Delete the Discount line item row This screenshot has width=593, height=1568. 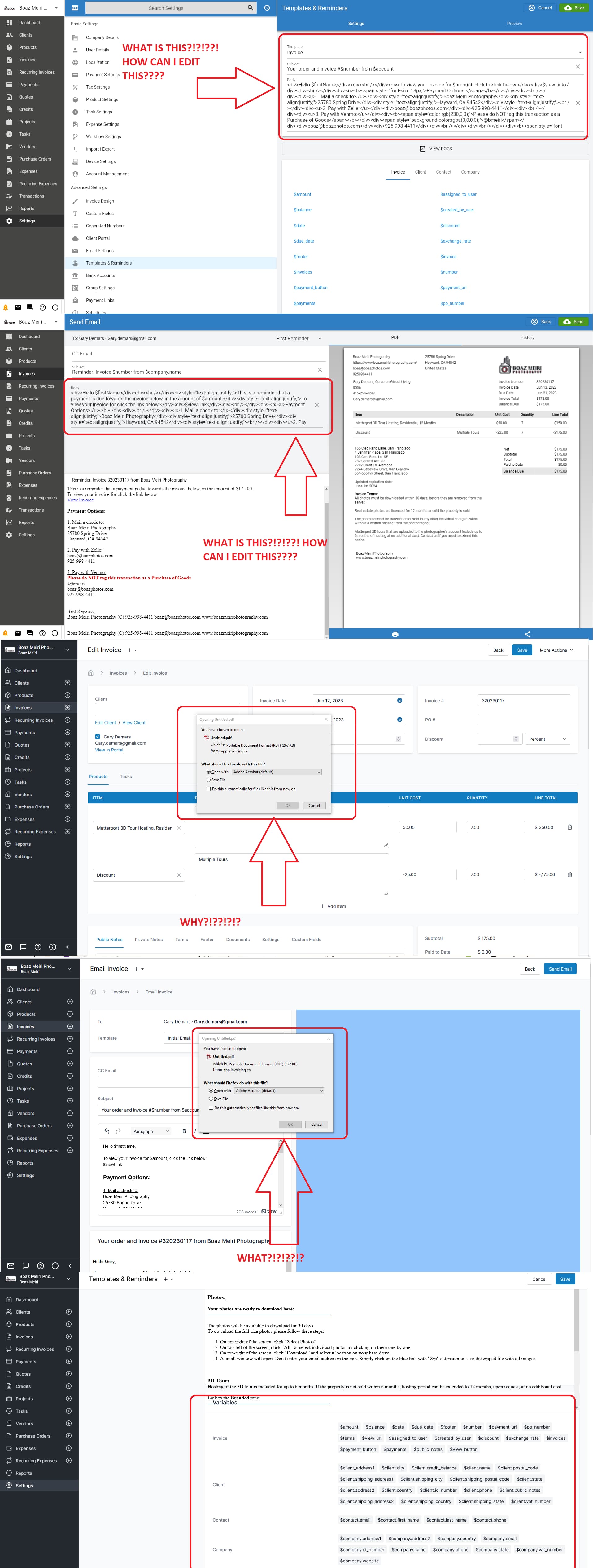(x=569, y=875)
